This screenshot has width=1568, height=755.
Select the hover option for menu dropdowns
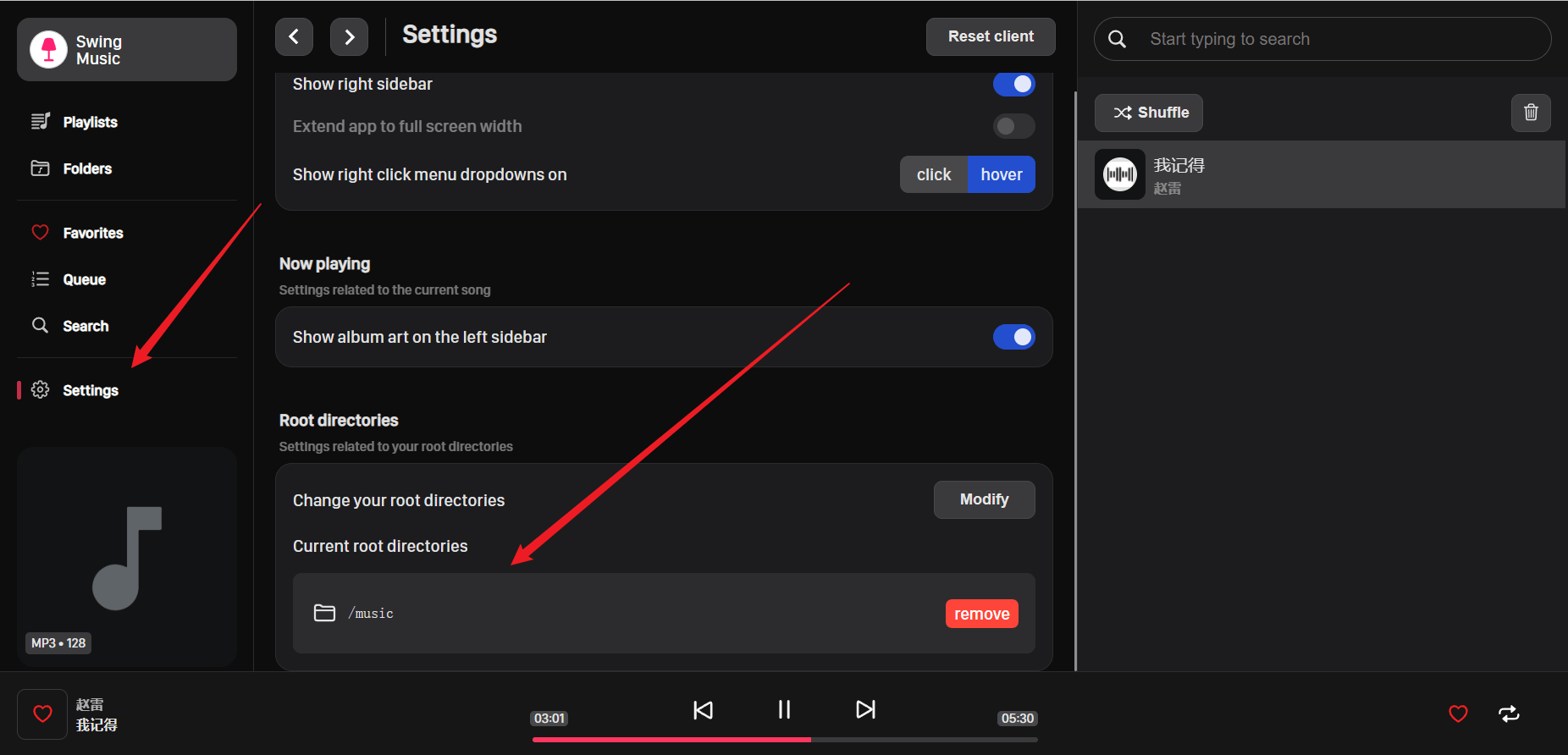[x=1001, y=174]
